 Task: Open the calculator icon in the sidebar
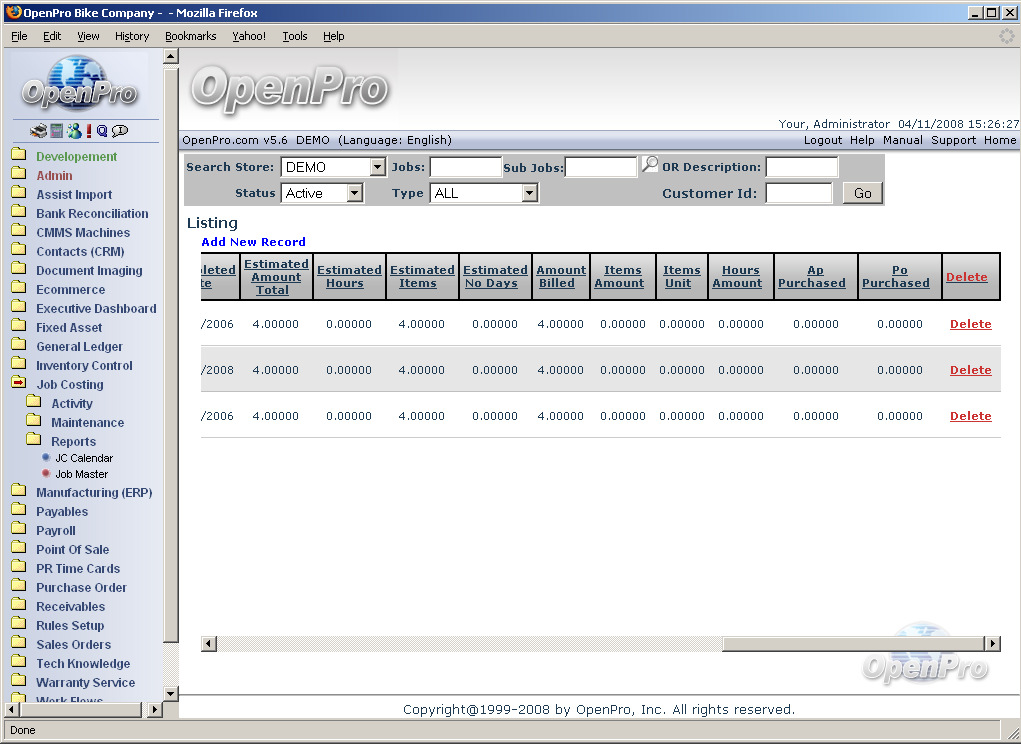click(x=56, y=131)
